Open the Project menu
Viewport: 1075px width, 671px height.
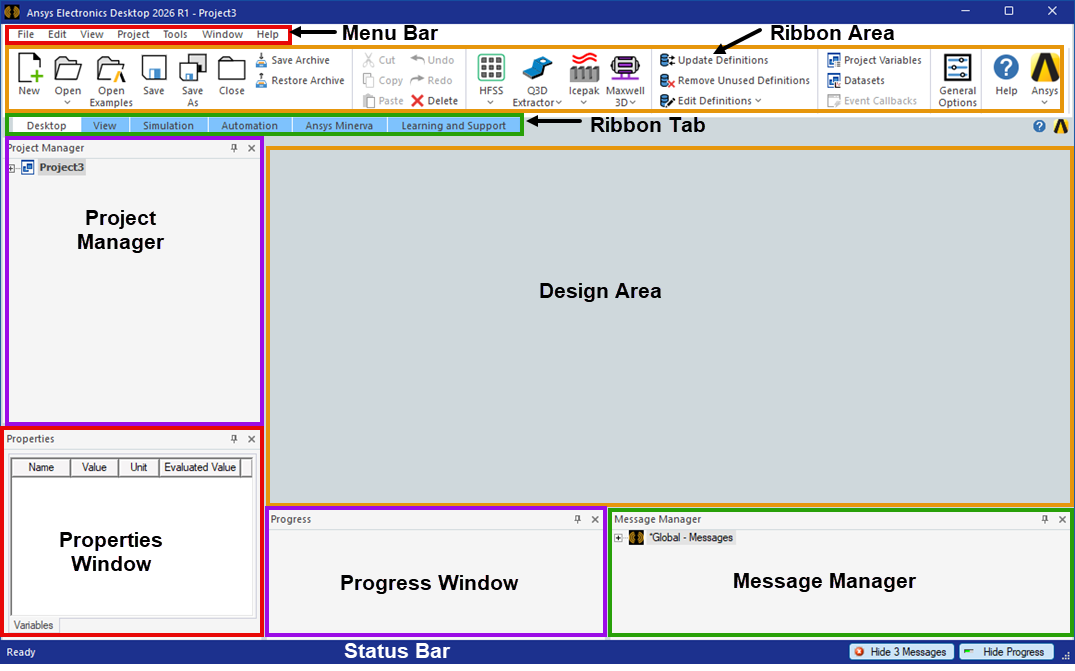tap(133, 34)
